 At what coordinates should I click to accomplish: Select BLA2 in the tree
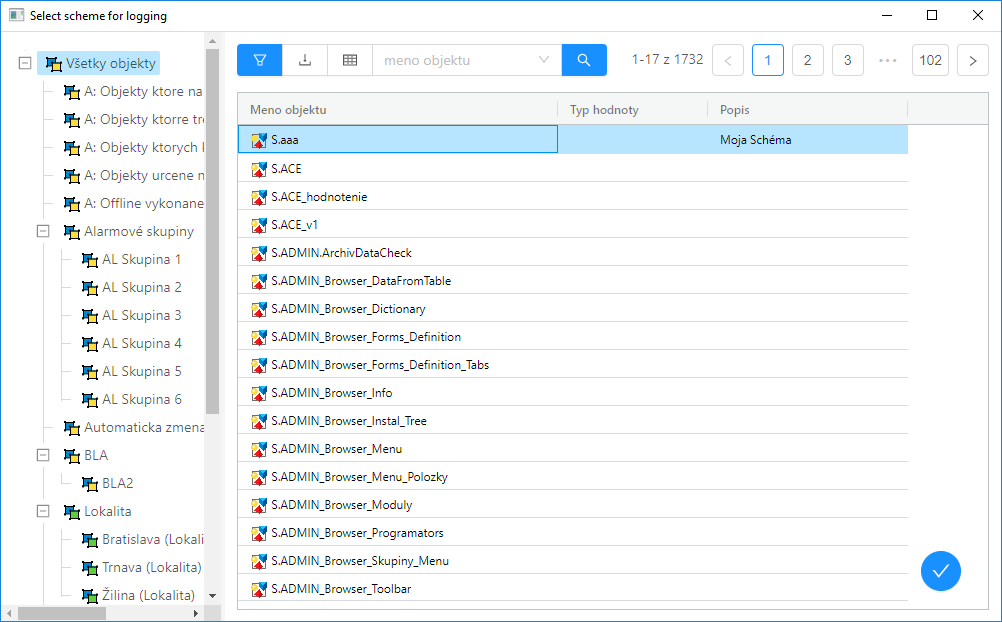tap(117, 483)
